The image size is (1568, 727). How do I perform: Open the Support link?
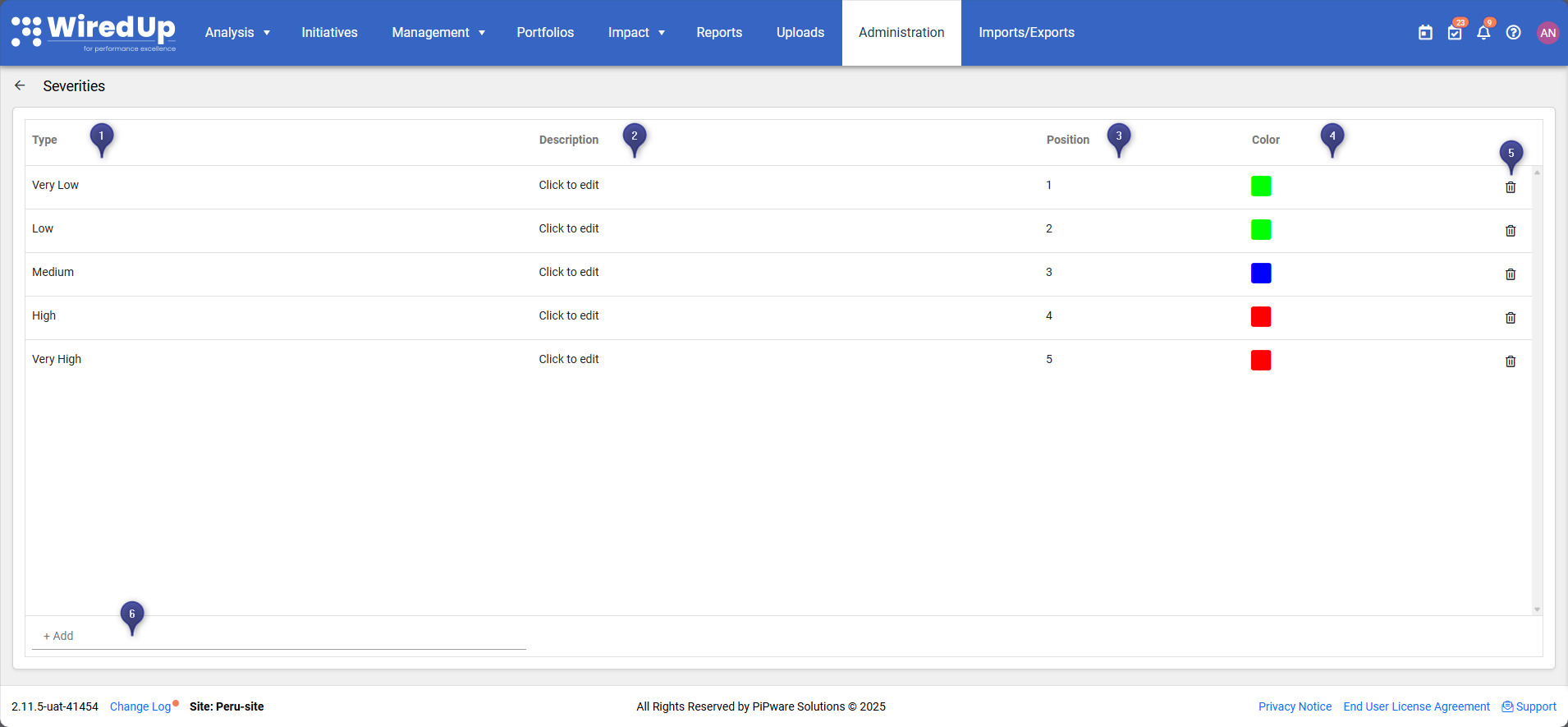1529,706
